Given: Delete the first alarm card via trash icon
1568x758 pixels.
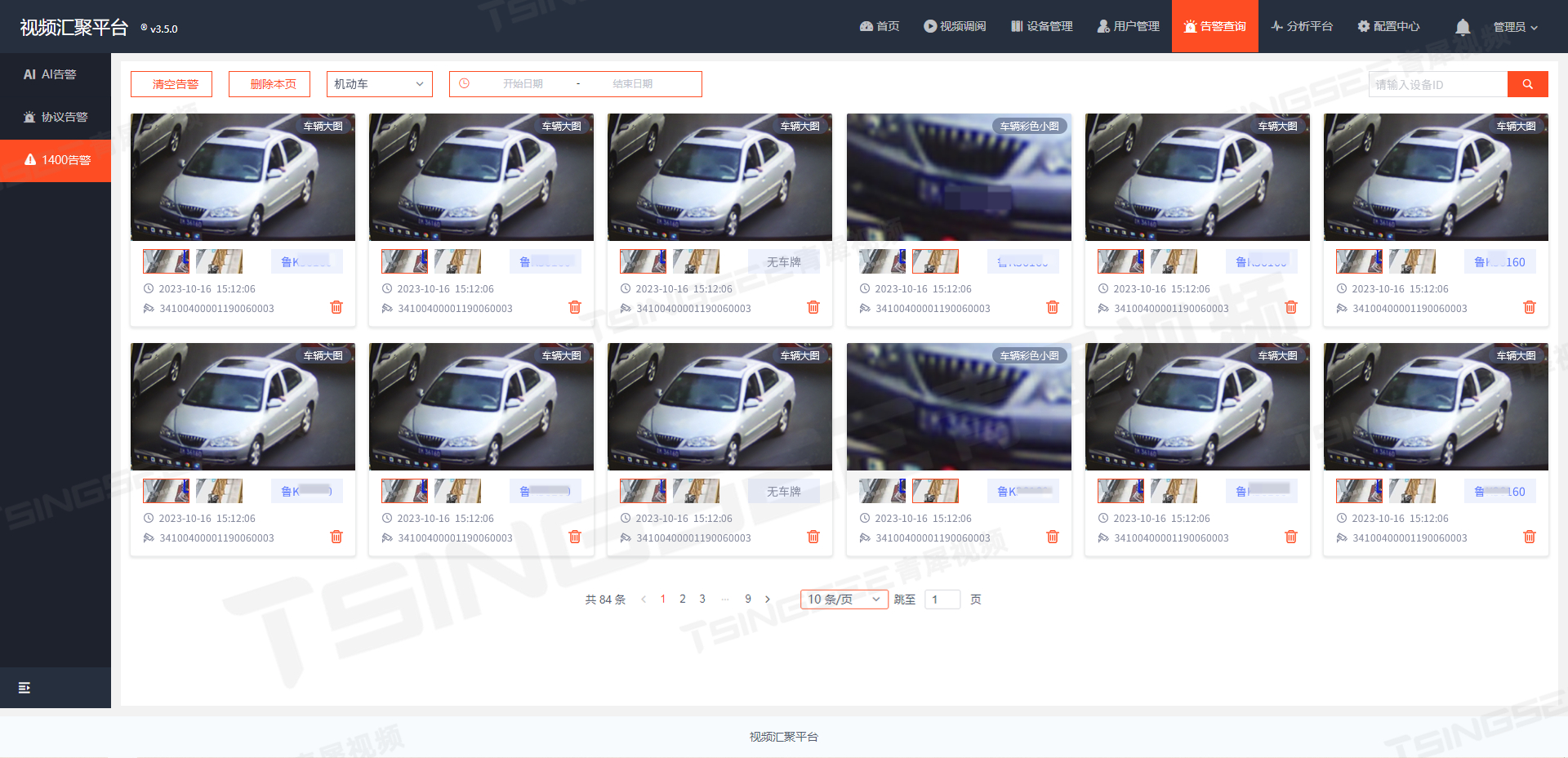Looking at the screenshot, I should pos(336,307).
